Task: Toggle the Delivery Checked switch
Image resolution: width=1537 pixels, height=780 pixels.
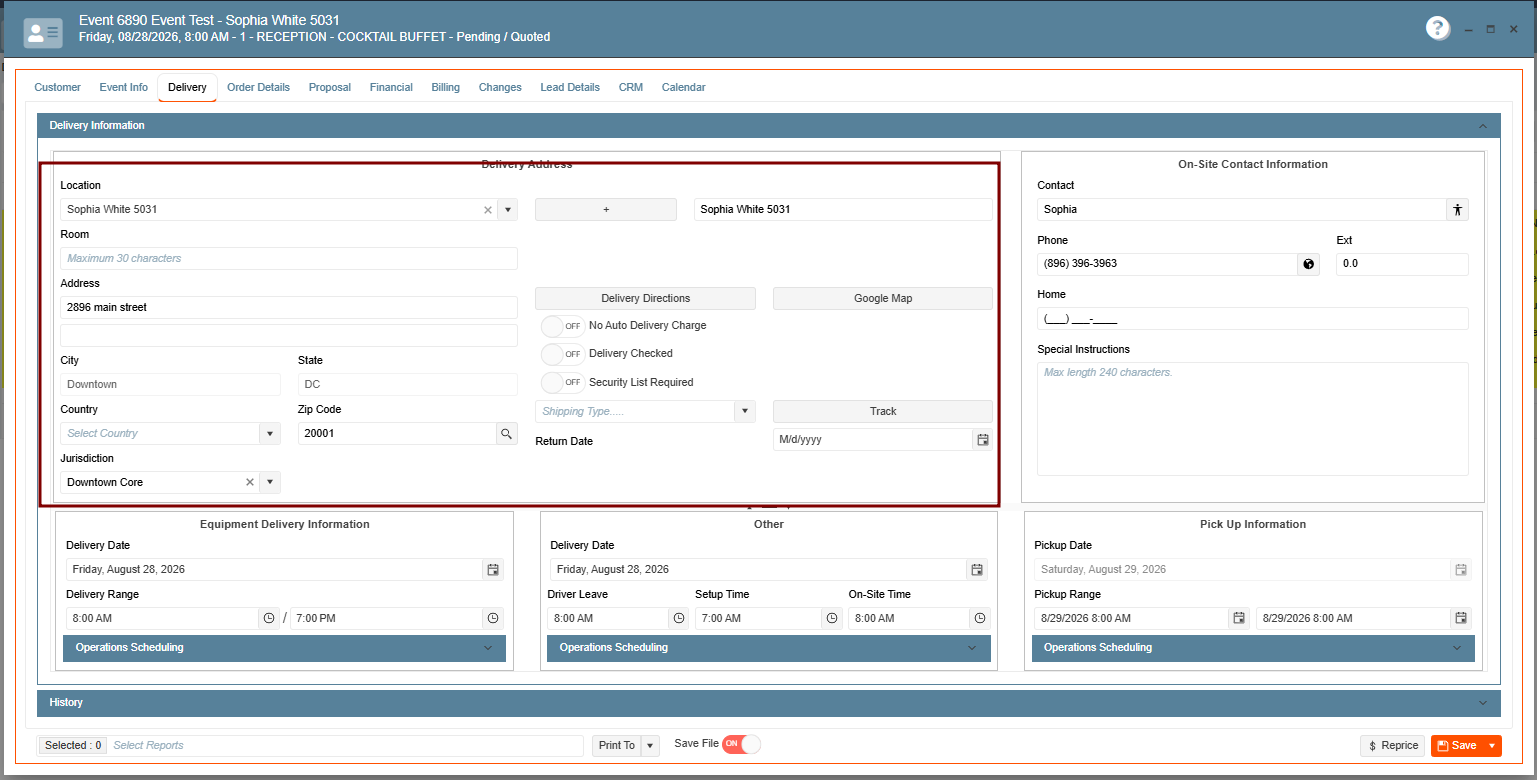Action: pyautogui.click(x=563, y=354)
